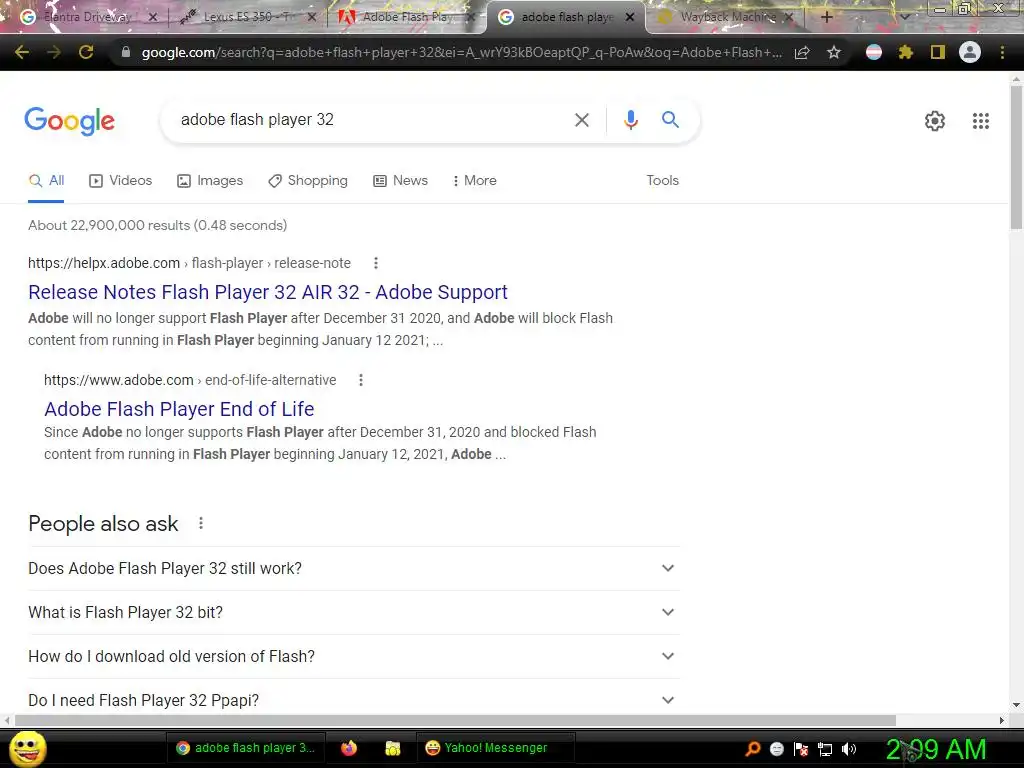The height and width of the screenshot is (768, 1024).
Task: Switch to the Videos results tab
Action: tap(121, 181)
